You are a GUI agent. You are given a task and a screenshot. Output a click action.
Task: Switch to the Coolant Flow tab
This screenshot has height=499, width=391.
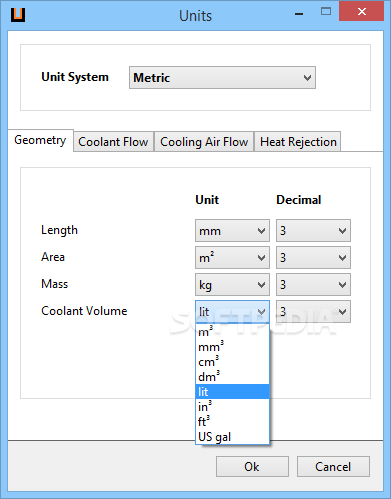(113, 142)
